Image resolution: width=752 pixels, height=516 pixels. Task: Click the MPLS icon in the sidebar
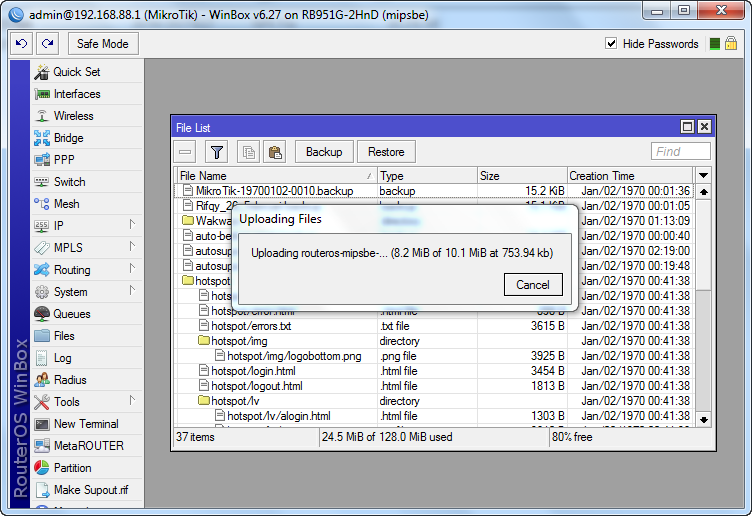point(42,248)
